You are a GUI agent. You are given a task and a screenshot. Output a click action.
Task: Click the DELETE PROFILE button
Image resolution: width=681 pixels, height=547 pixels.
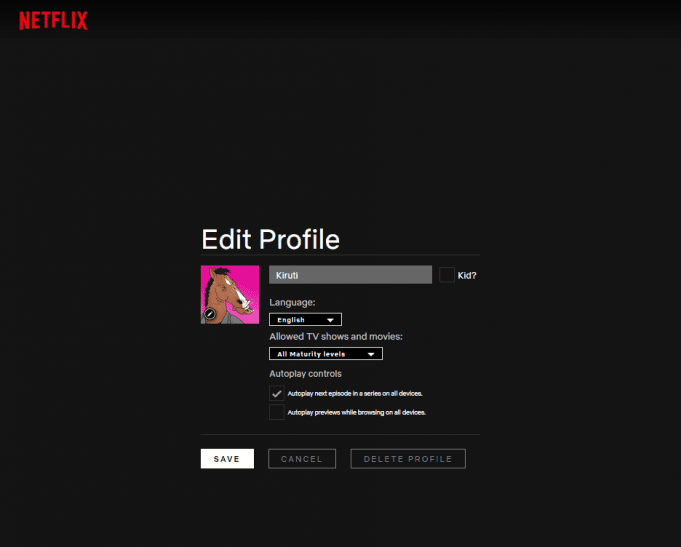coord(408,459)
